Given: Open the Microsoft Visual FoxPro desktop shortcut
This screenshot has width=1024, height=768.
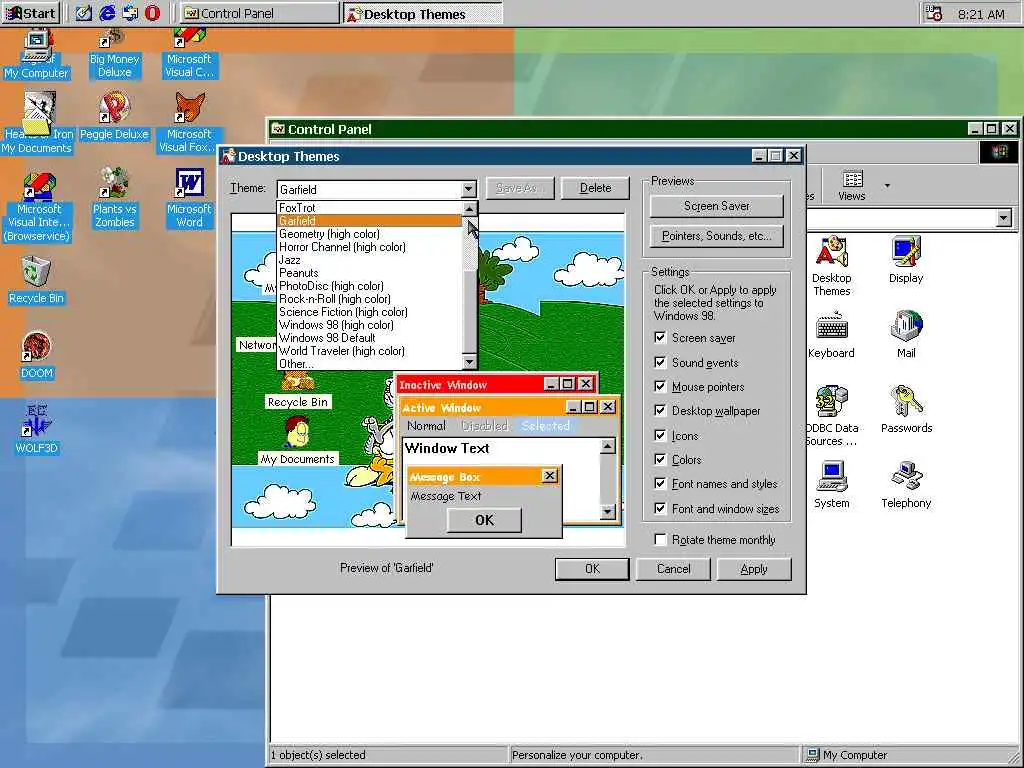Looking at the screenshot, I should click(x=189, y=123).
